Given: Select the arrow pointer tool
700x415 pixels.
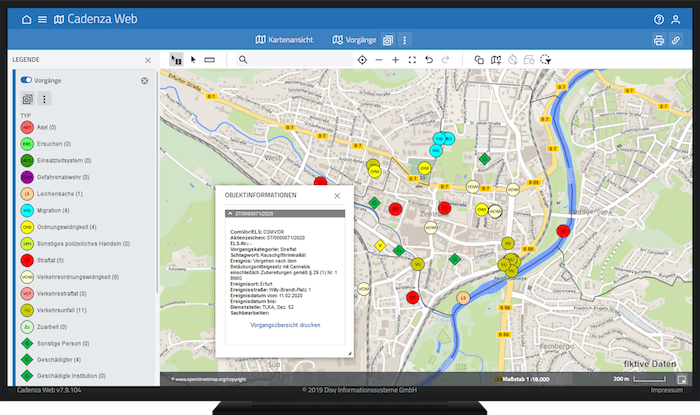Looking at the screenshot, I should coord(193,60).
